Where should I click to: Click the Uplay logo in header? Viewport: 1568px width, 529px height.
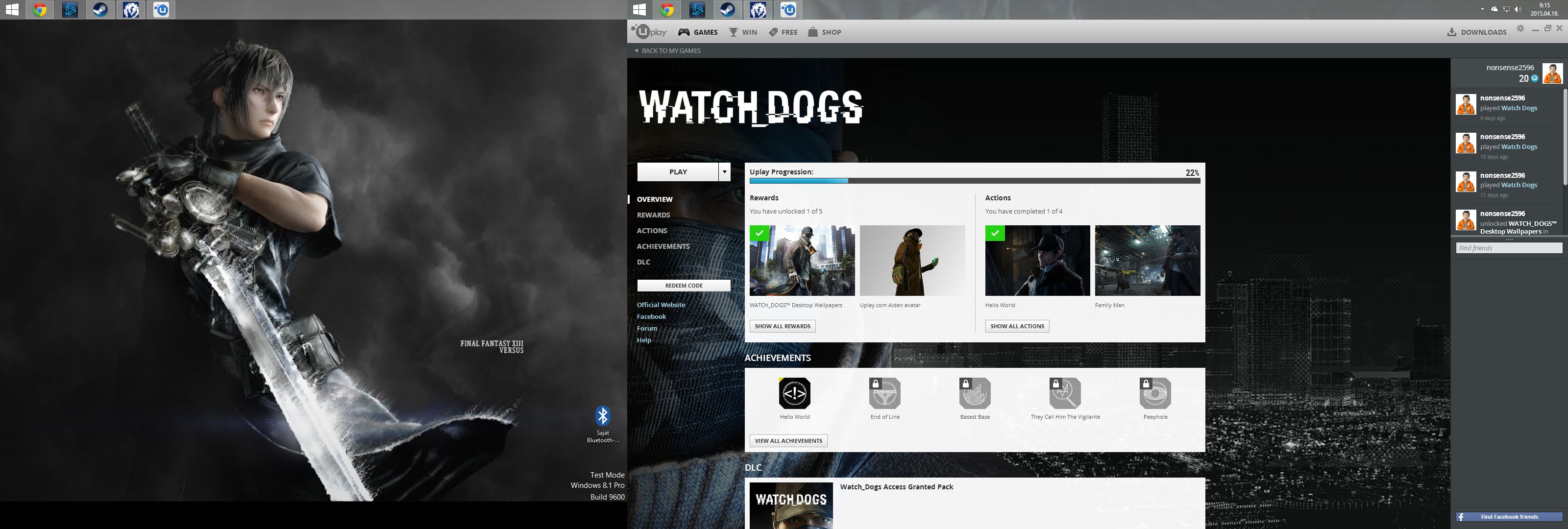click(649, 32)
